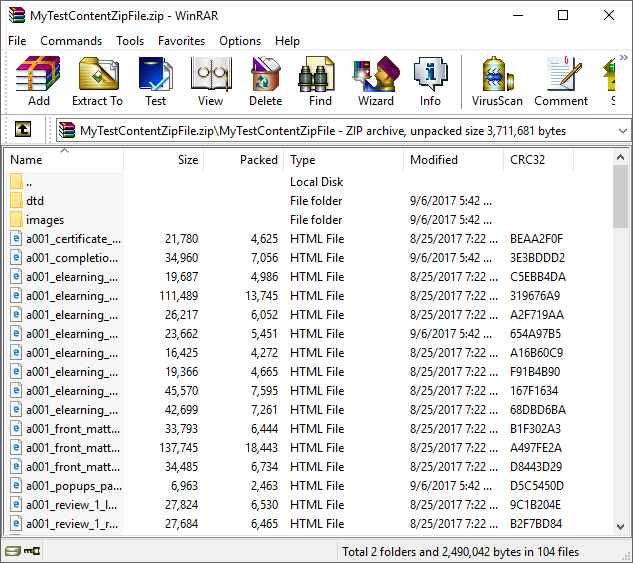Open the Help menu
The image size is (633, 563).
287,41
